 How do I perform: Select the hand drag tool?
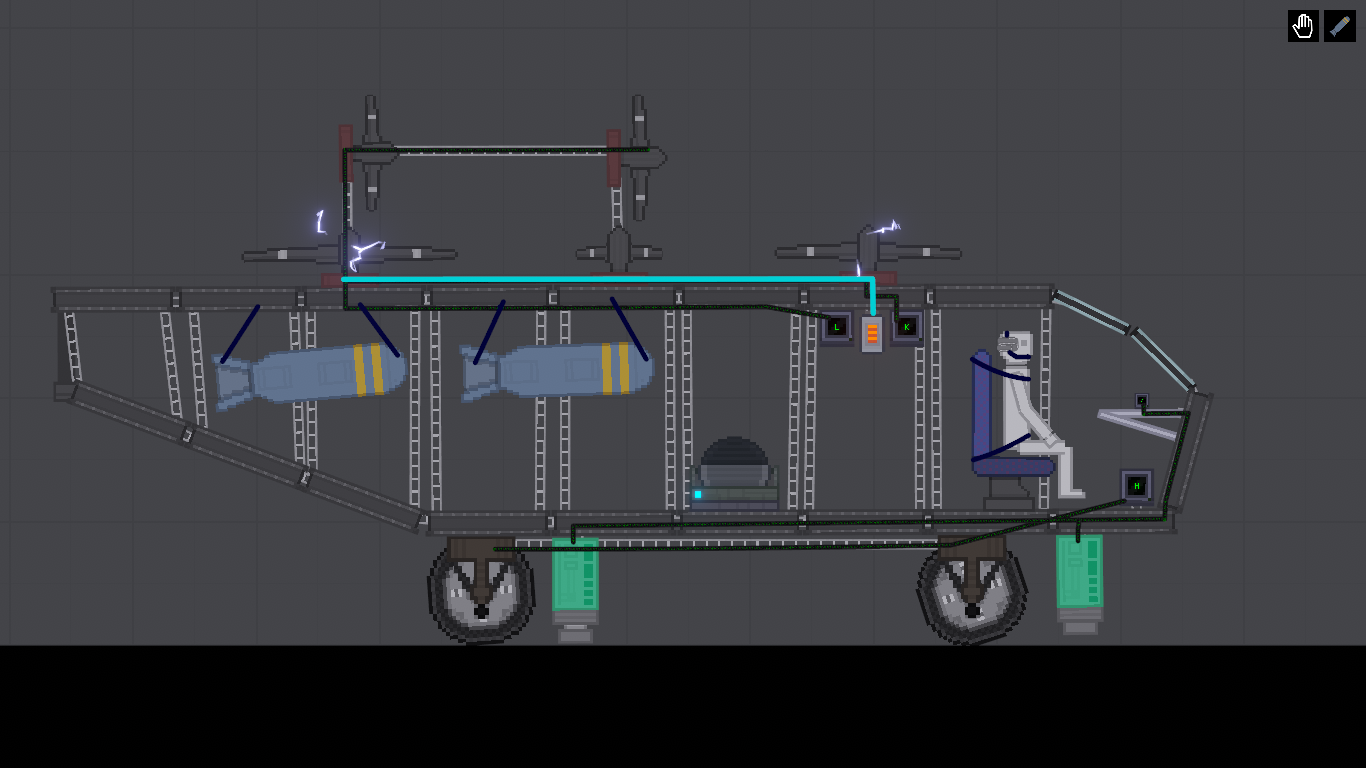point(1303,26)
